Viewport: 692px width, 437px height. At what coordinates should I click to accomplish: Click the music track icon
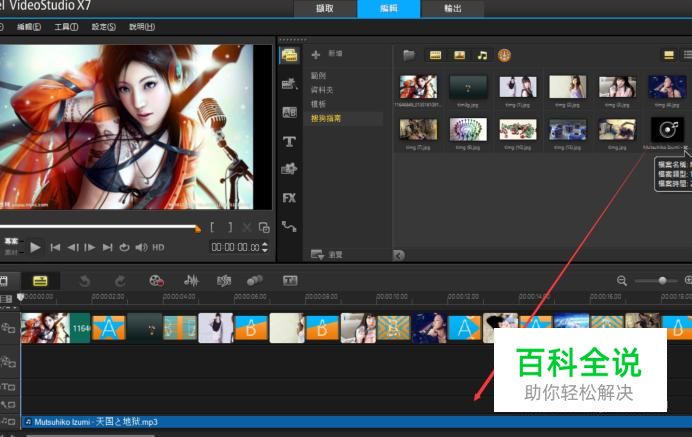(8, 421)
